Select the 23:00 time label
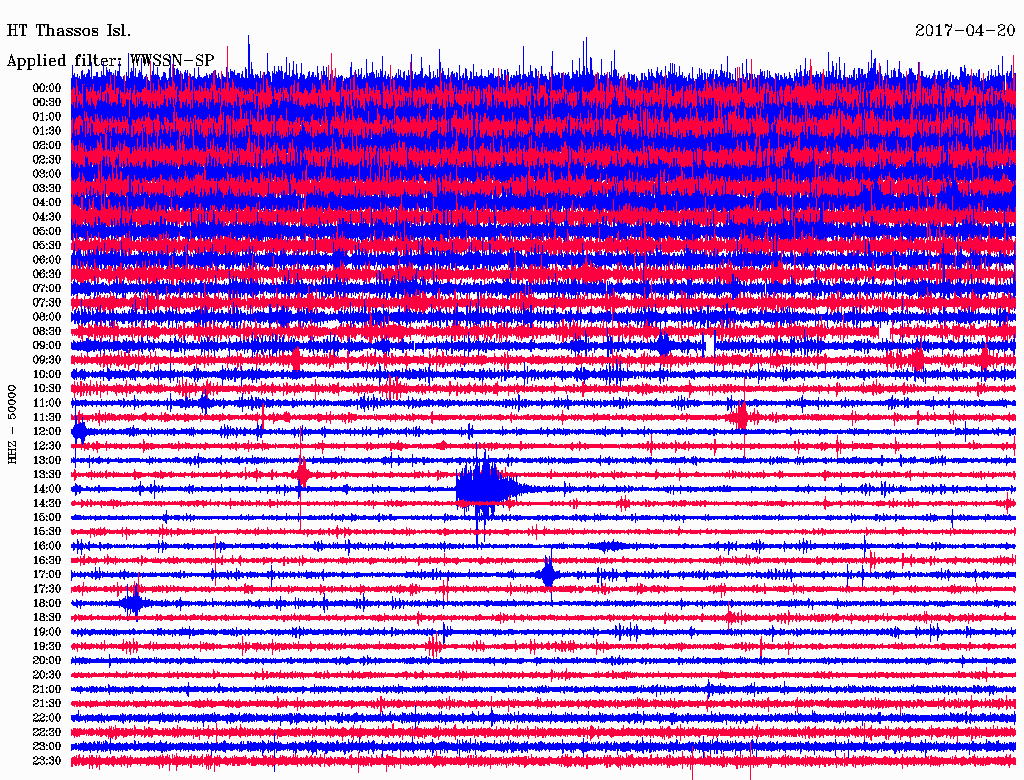 click(x=46, y=746)
